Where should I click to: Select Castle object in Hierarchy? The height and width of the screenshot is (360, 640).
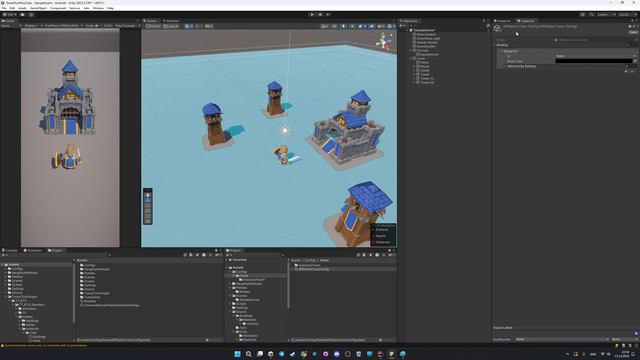coord(425,70)
